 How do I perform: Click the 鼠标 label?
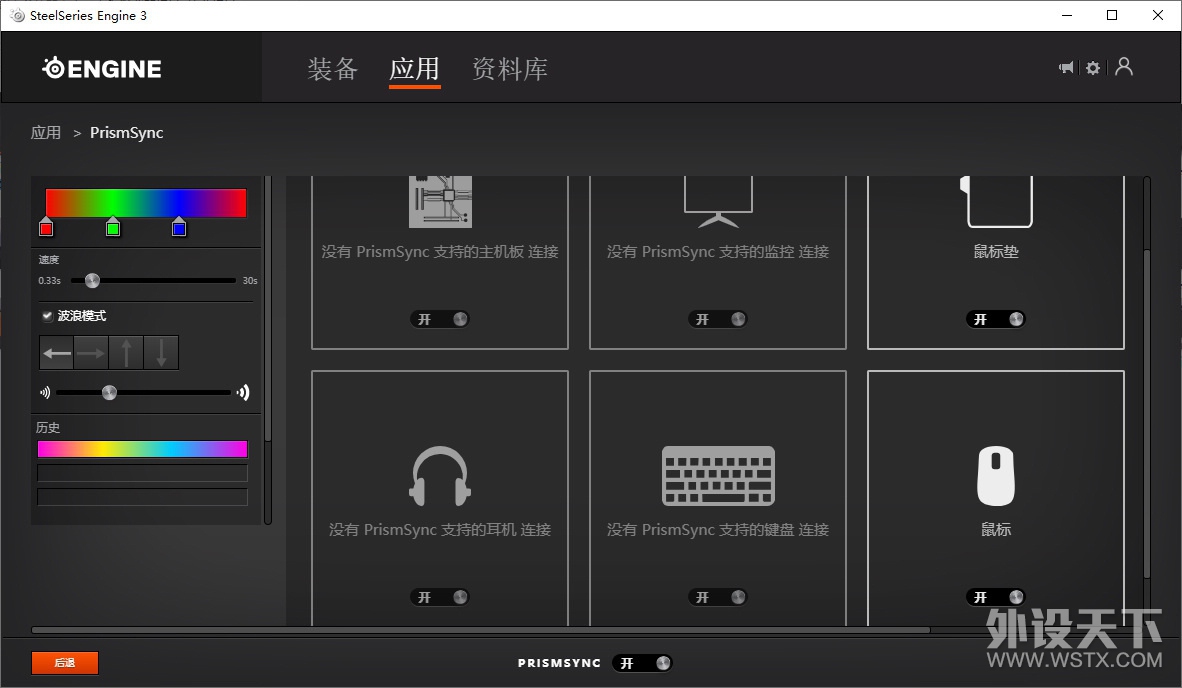pyautogui.click(x=996, y=530)
